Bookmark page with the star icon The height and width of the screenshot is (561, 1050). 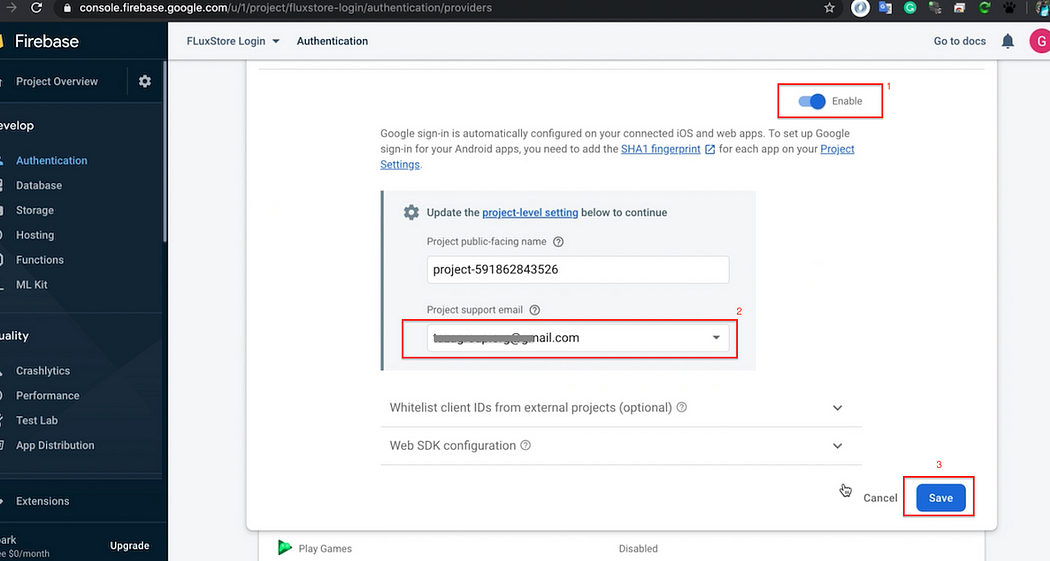829,8
